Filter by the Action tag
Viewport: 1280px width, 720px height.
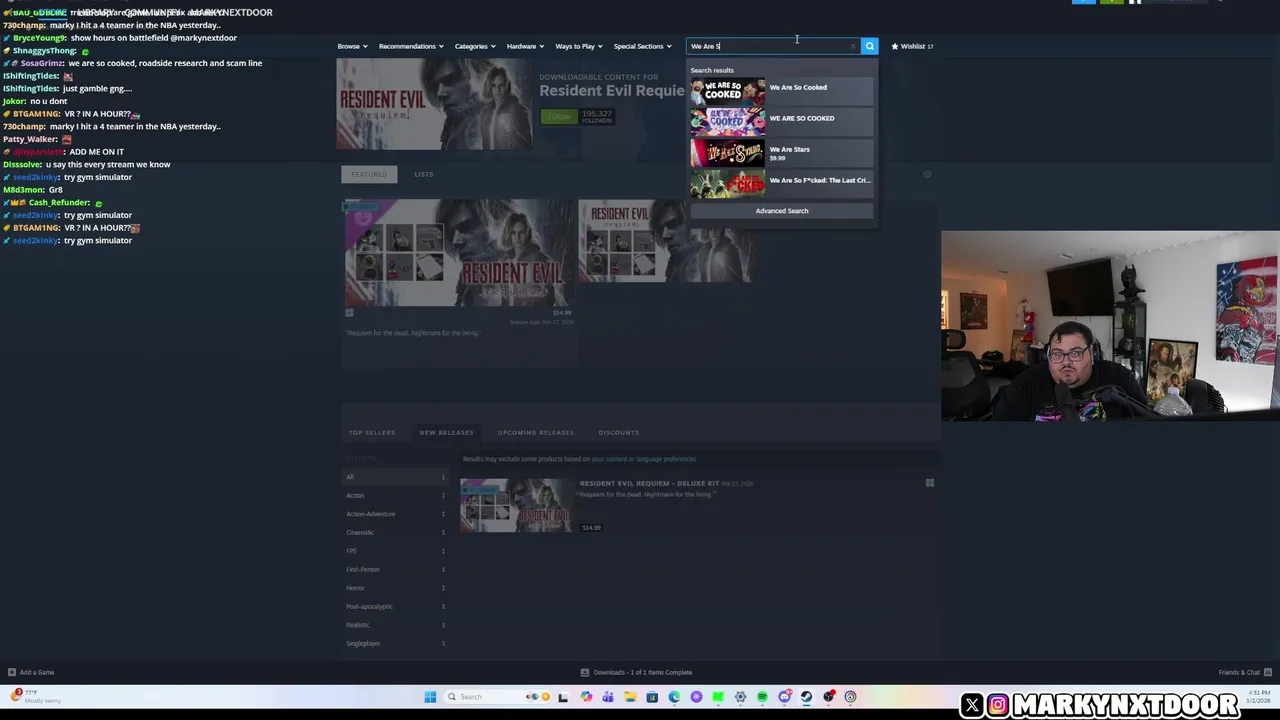395,495
